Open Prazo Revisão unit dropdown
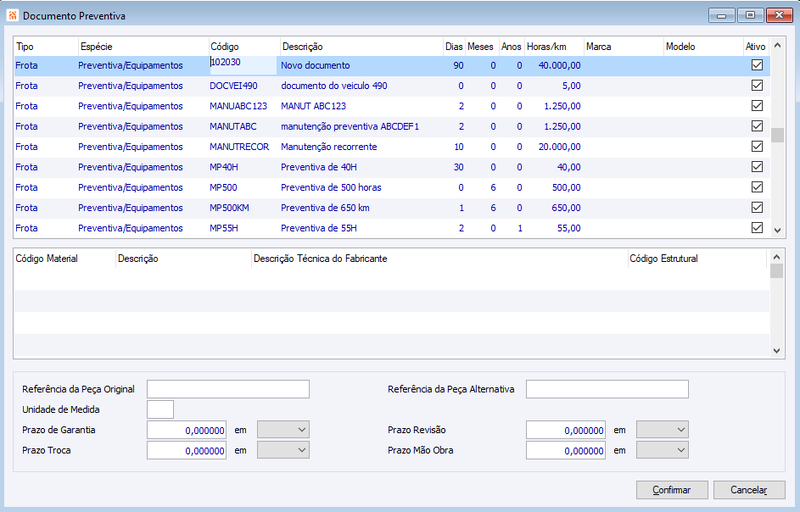 coord(662,430)
